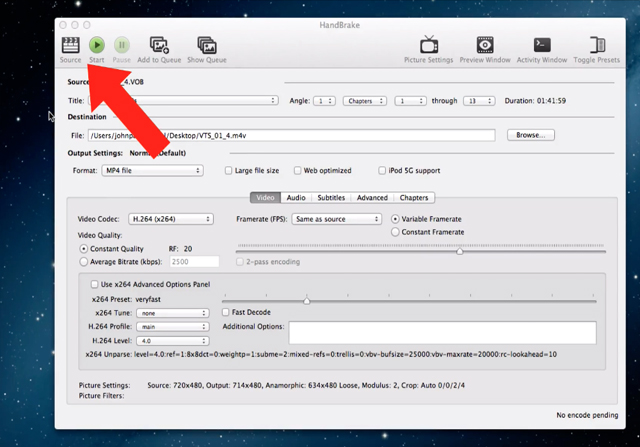Enable iPod 5G support checkbox
640x447 pixels.
click(x=382, y=171)
